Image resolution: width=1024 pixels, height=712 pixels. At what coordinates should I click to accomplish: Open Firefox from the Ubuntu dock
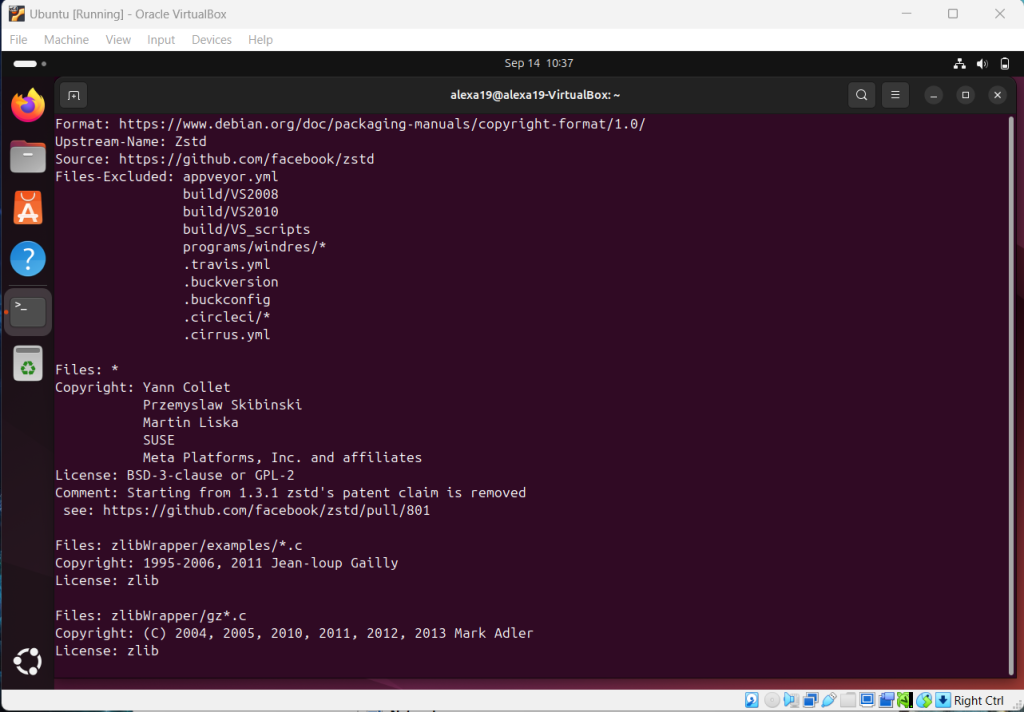28,105
